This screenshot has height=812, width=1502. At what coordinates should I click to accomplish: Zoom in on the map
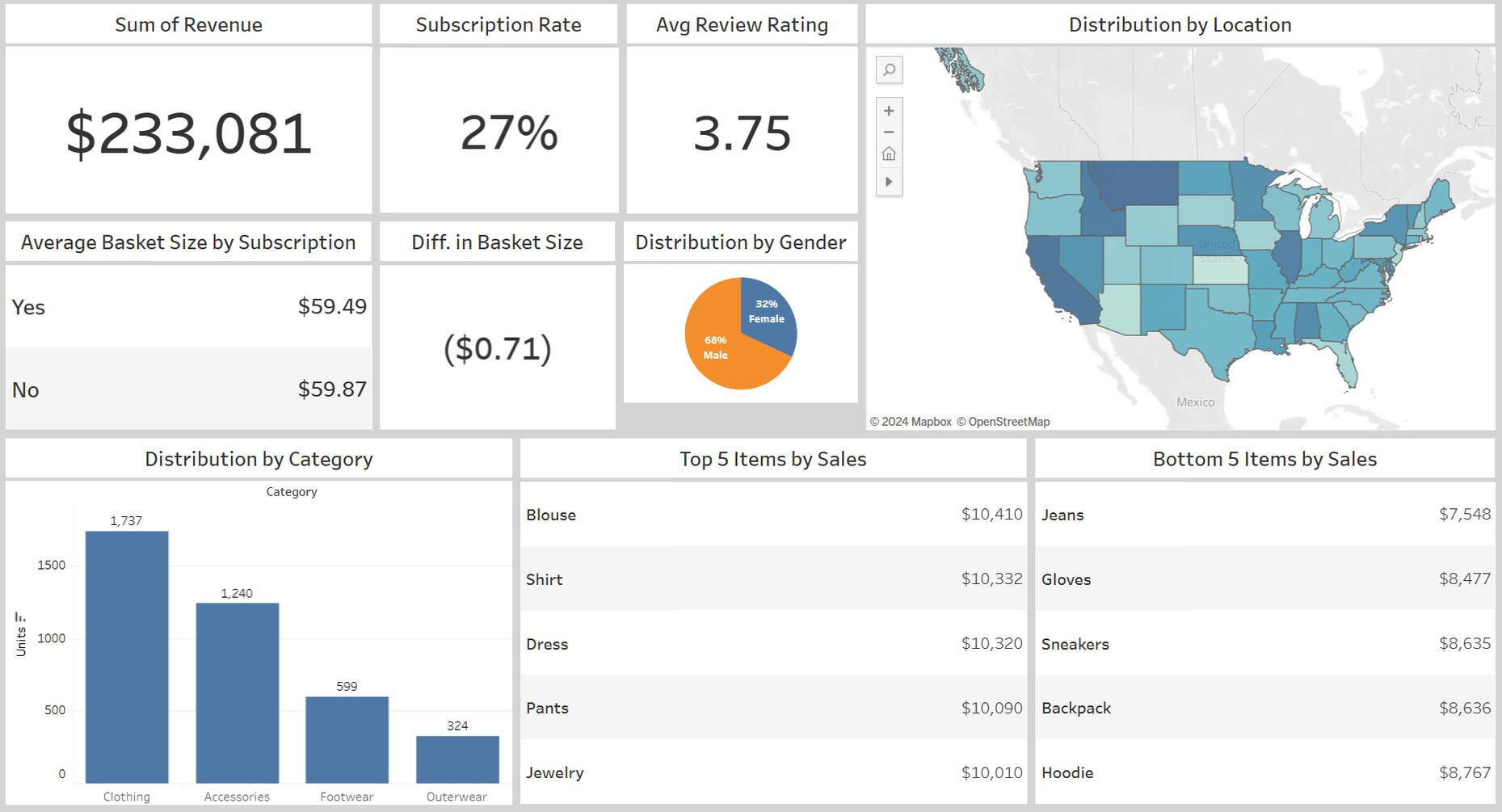(889, 111)
